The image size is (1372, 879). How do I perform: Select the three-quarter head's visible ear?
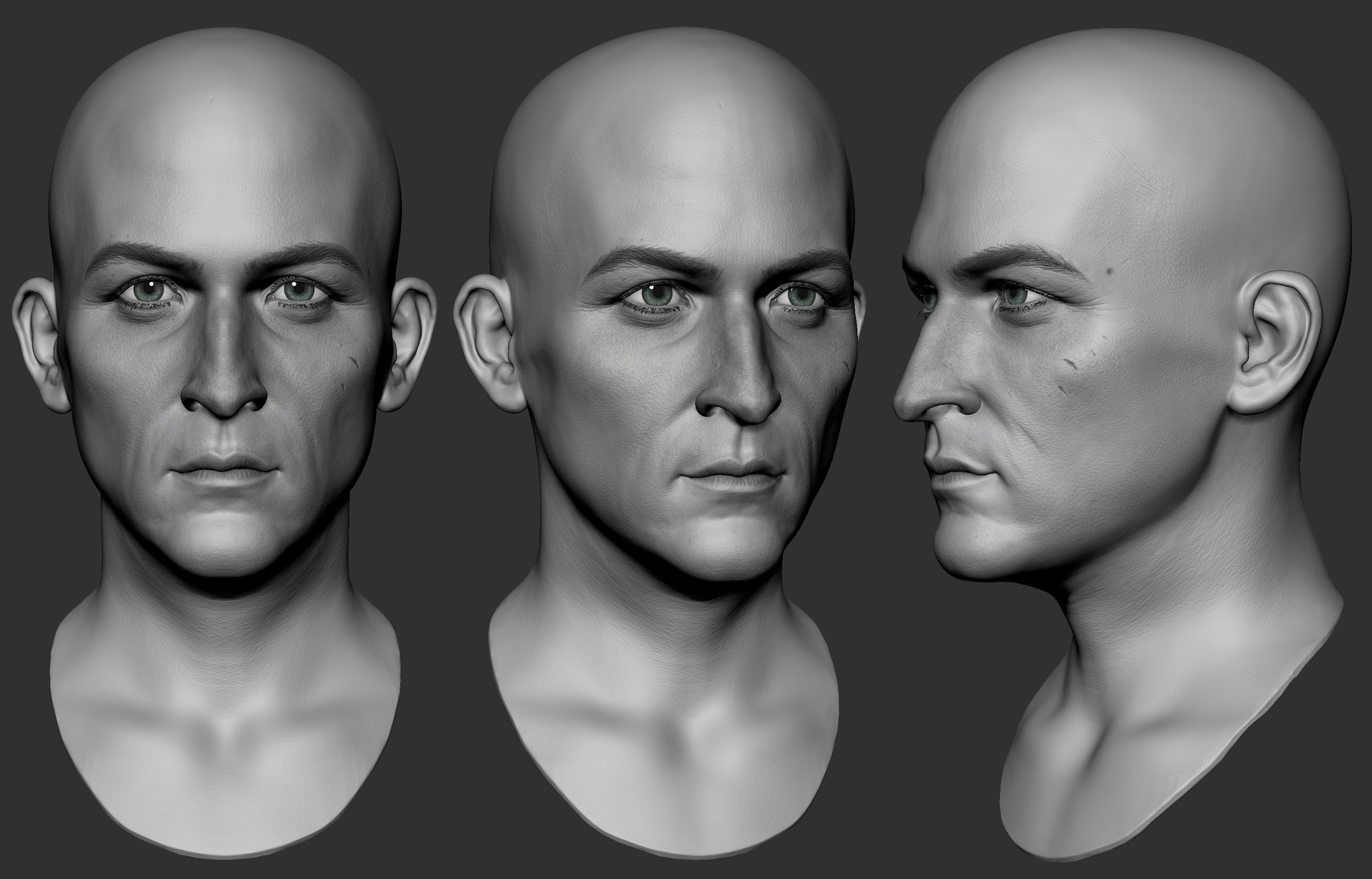[x=487, y=342]
